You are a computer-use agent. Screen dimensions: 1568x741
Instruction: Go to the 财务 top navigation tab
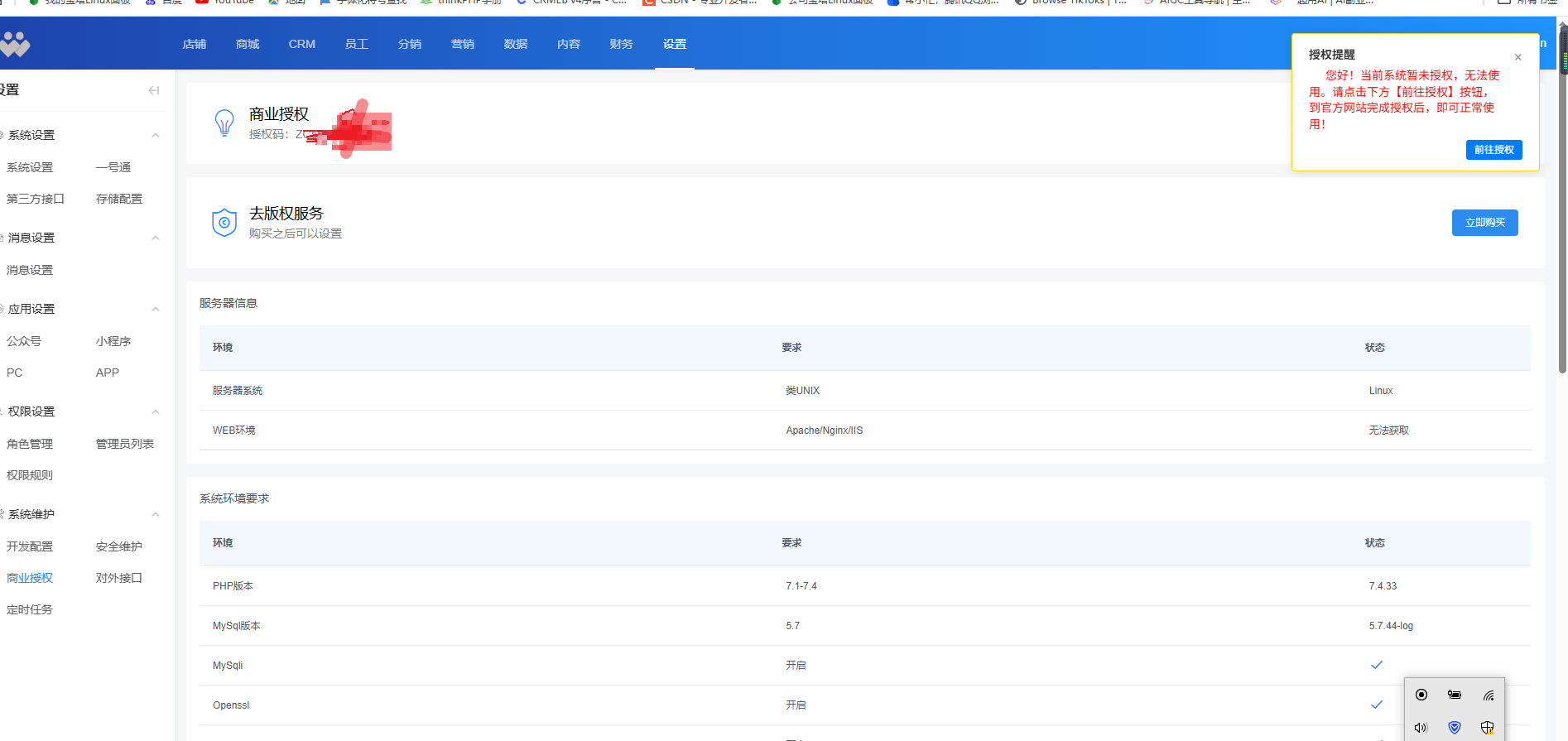[x=622, y=44]
